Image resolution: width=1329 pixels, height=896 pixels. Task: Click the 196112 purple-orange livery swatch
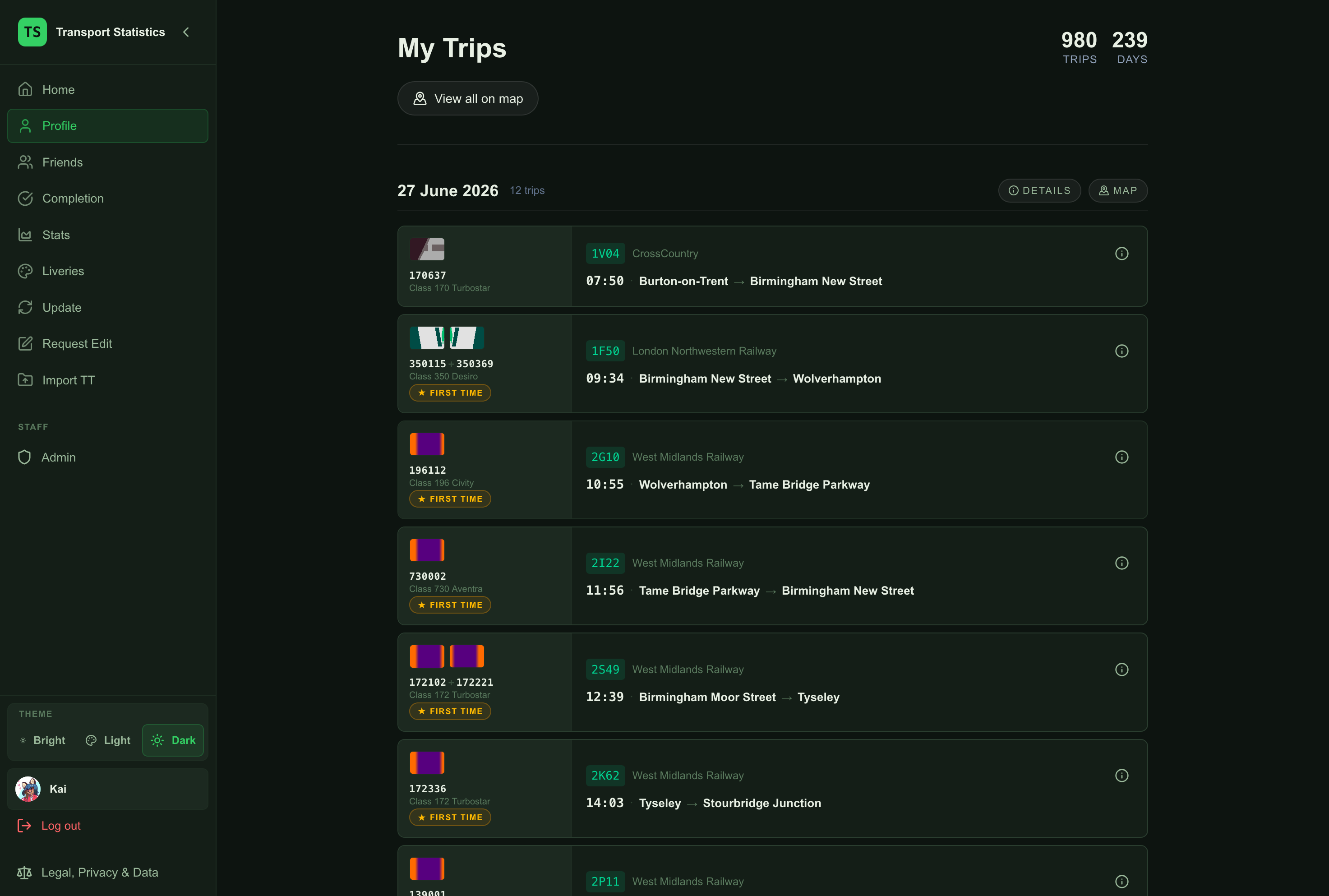[427, 444]
